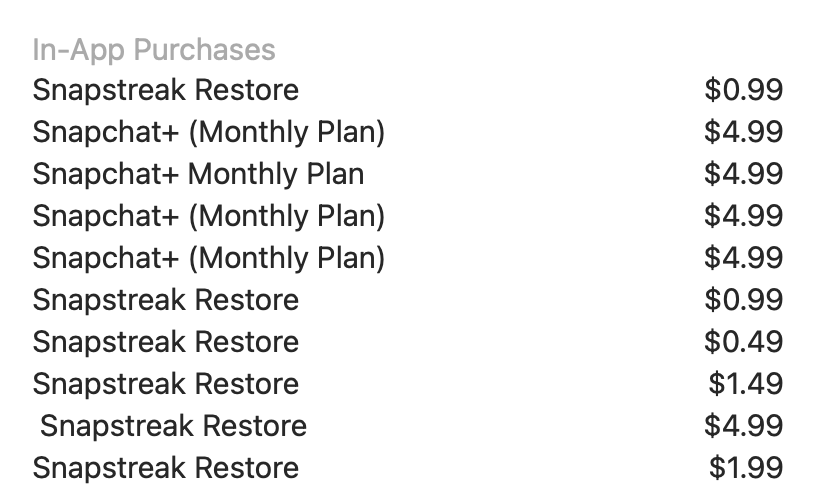The width and height of the screenshot is (828, 496).
Task: Click the $4.99 price beside Snapstreak Restore
Action: pyautogui.click(x=744, y=426)
